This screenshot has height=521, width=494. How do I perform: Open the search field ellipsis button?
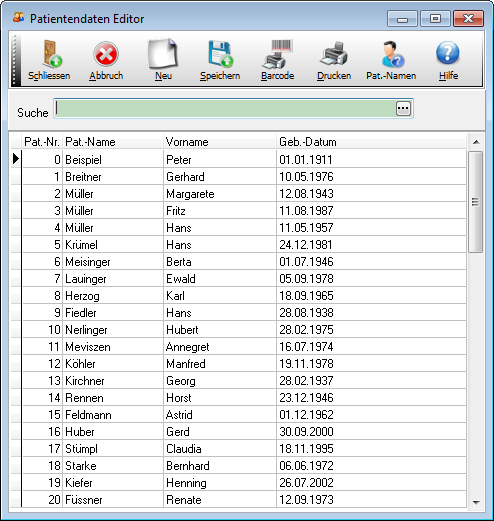click(x=403, y=108)
